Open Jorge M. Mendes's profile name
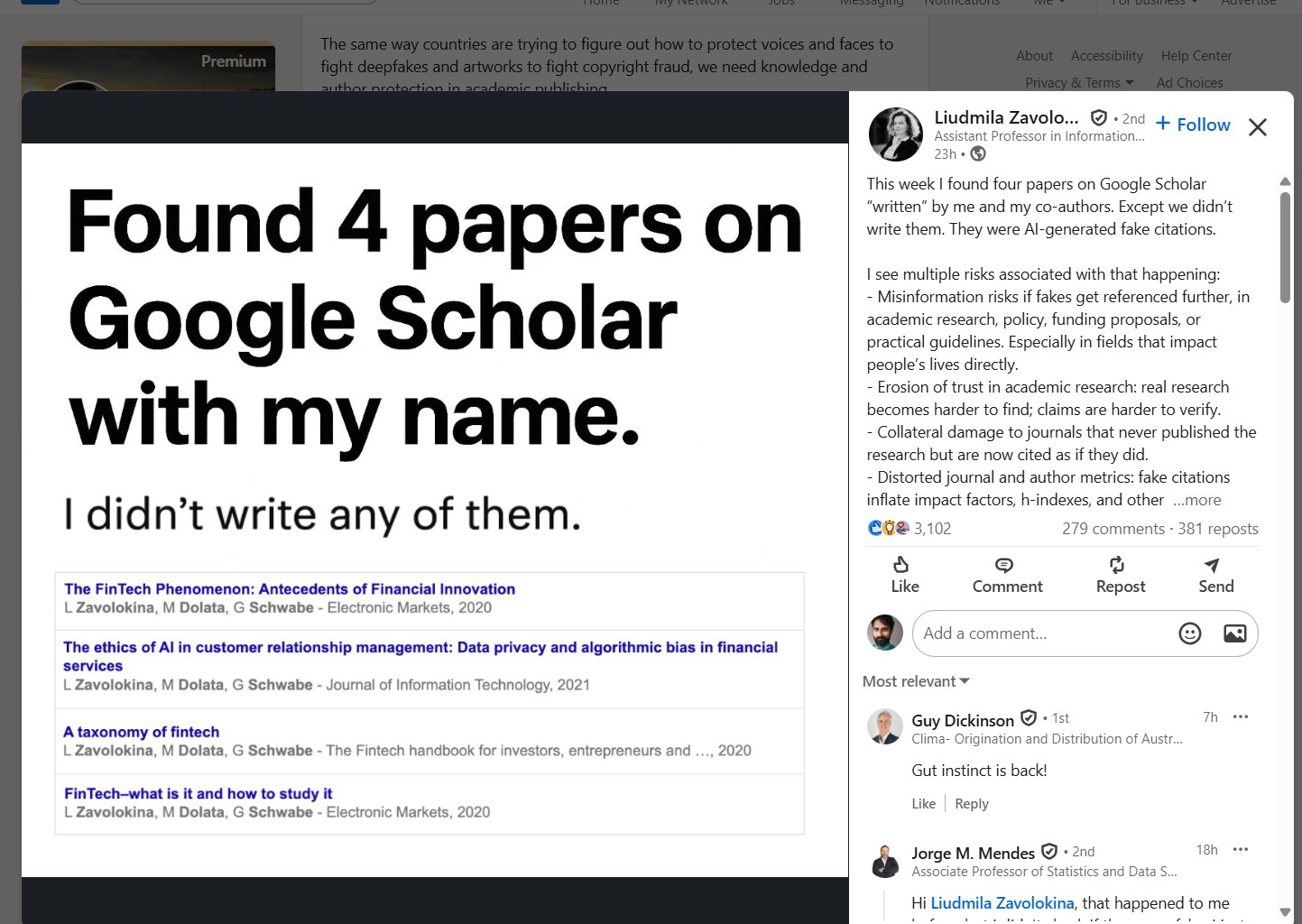1302x924 pixels. click(x=973, y=853)
